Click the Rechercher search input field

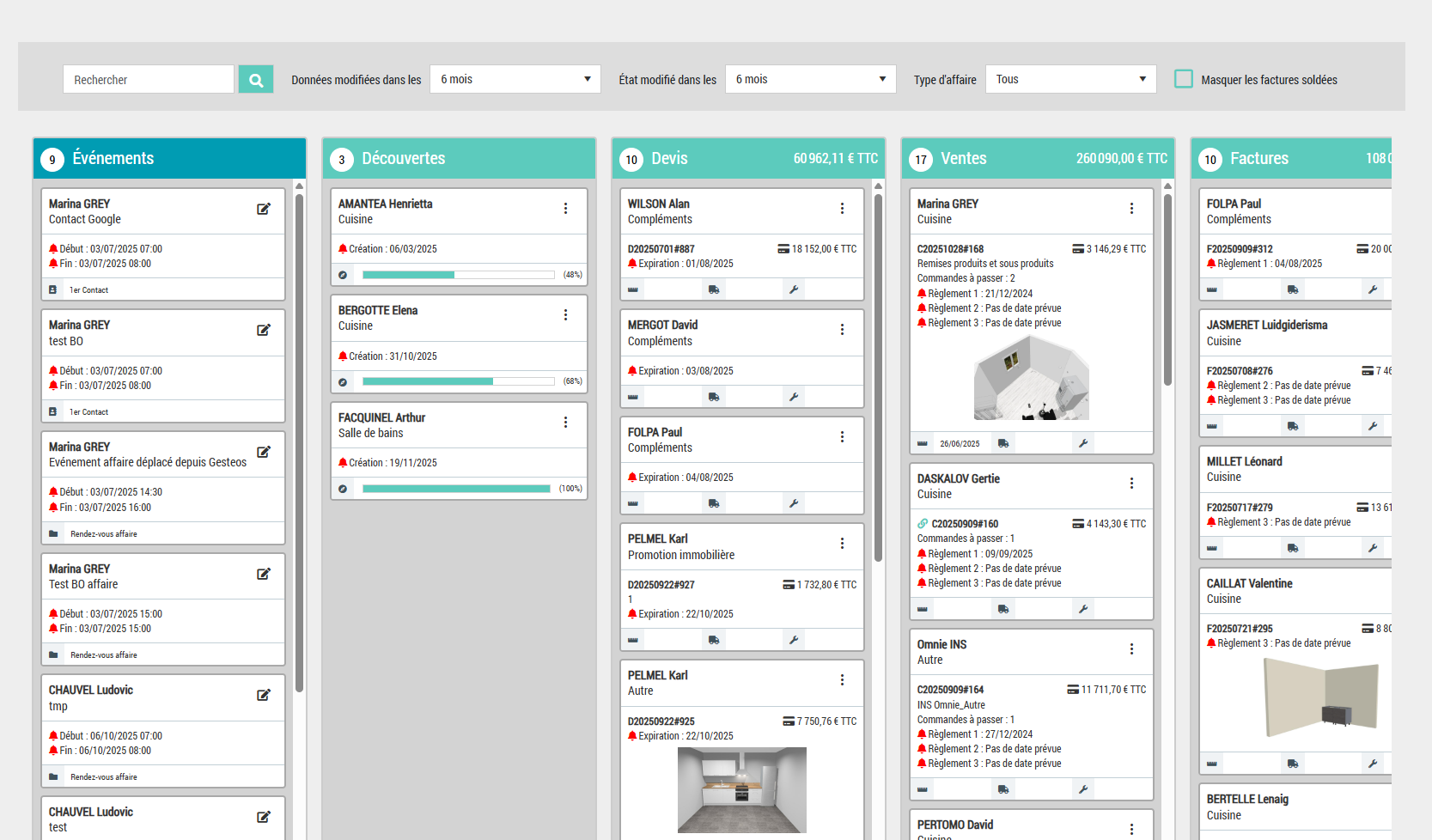coord(149,80)
